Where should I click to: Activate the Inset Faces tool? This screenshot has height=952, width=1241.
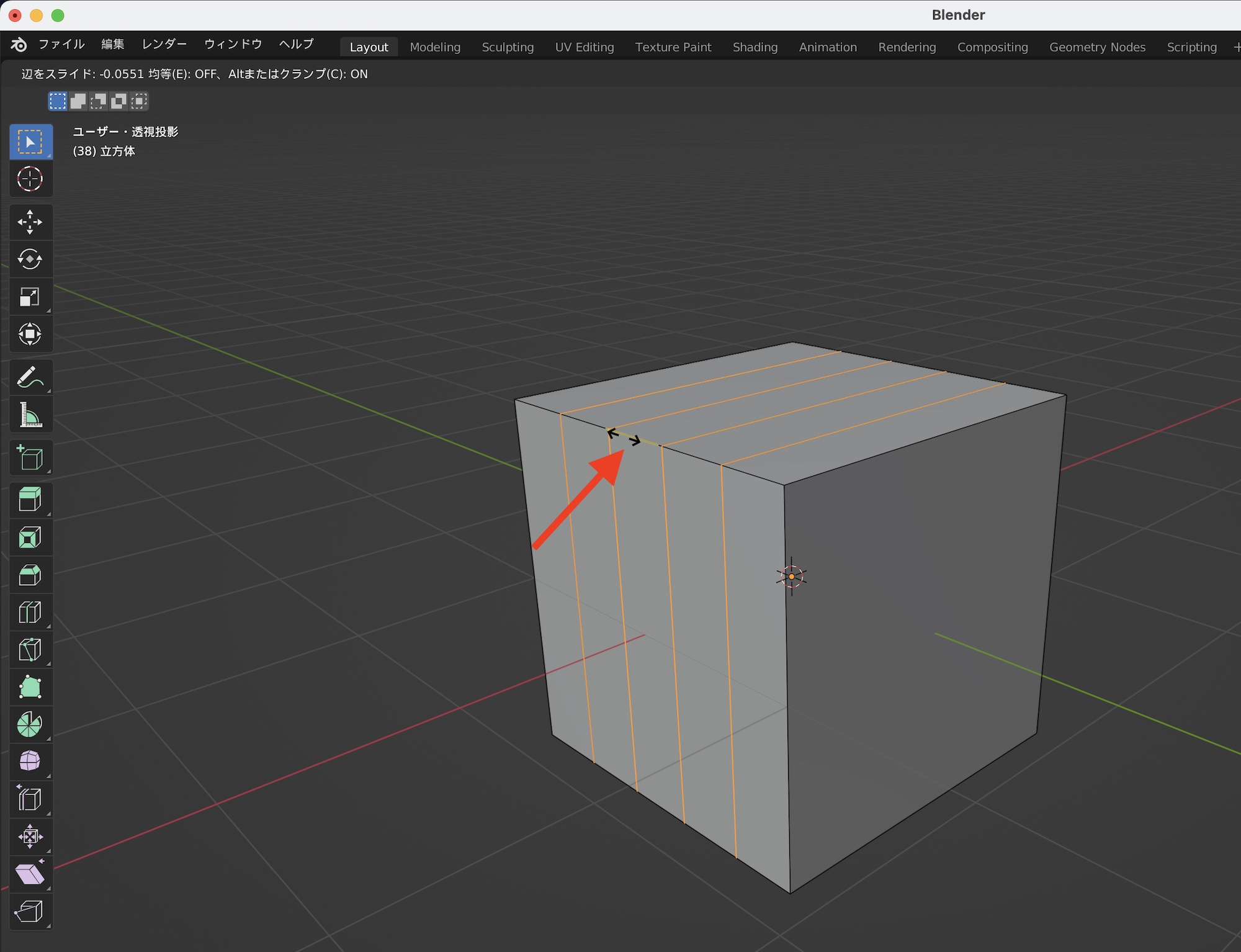[30, 537]
